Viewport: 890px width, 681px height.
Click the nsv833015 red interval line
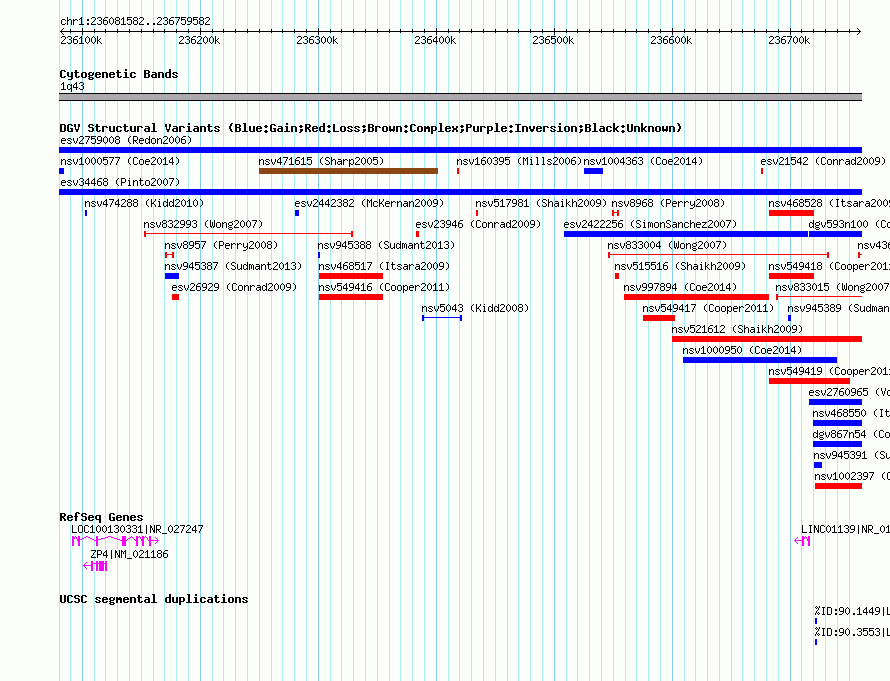(819, 297)
